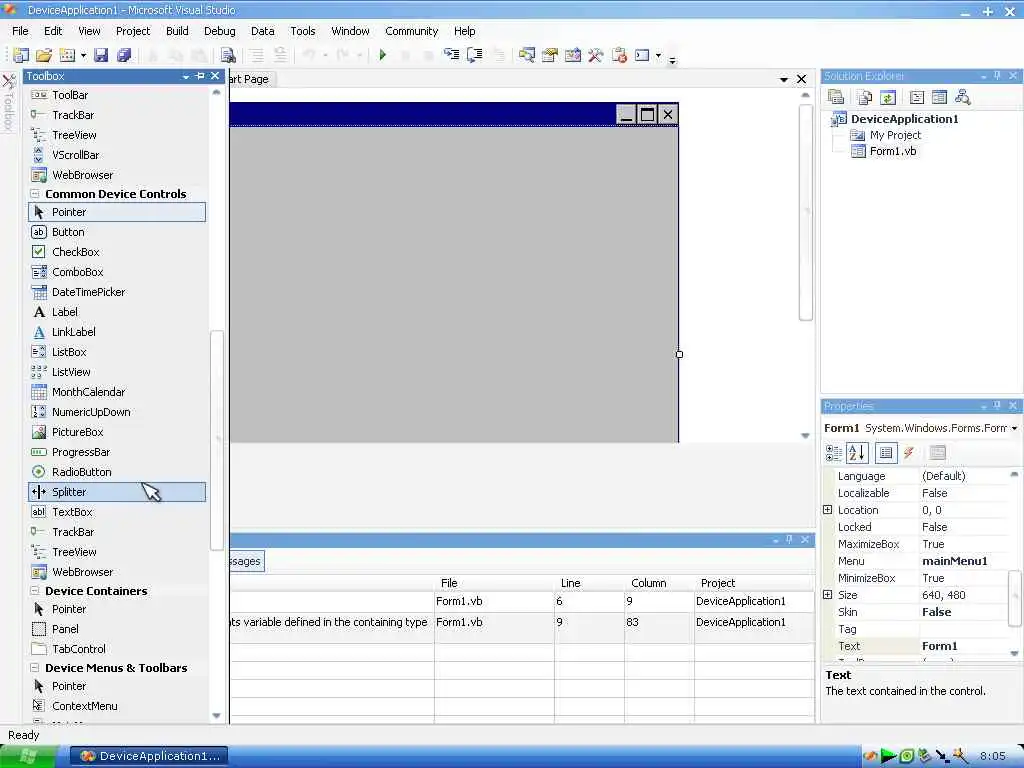Select the NumericUpDown control in Toolbox
Viewport: 1024px width, 768px height.
(x=117, y=412)
